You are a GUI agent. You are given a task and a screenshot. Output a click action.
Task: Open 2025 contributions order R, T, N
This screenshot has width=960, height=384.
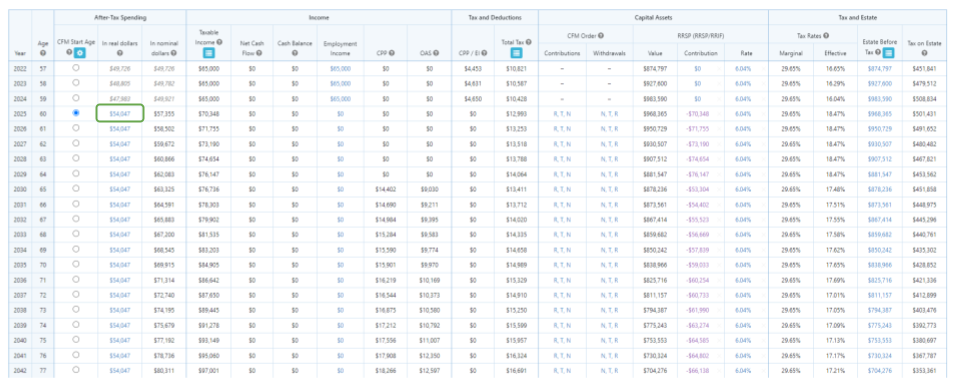pyautogui.click(x=562, y=113)
